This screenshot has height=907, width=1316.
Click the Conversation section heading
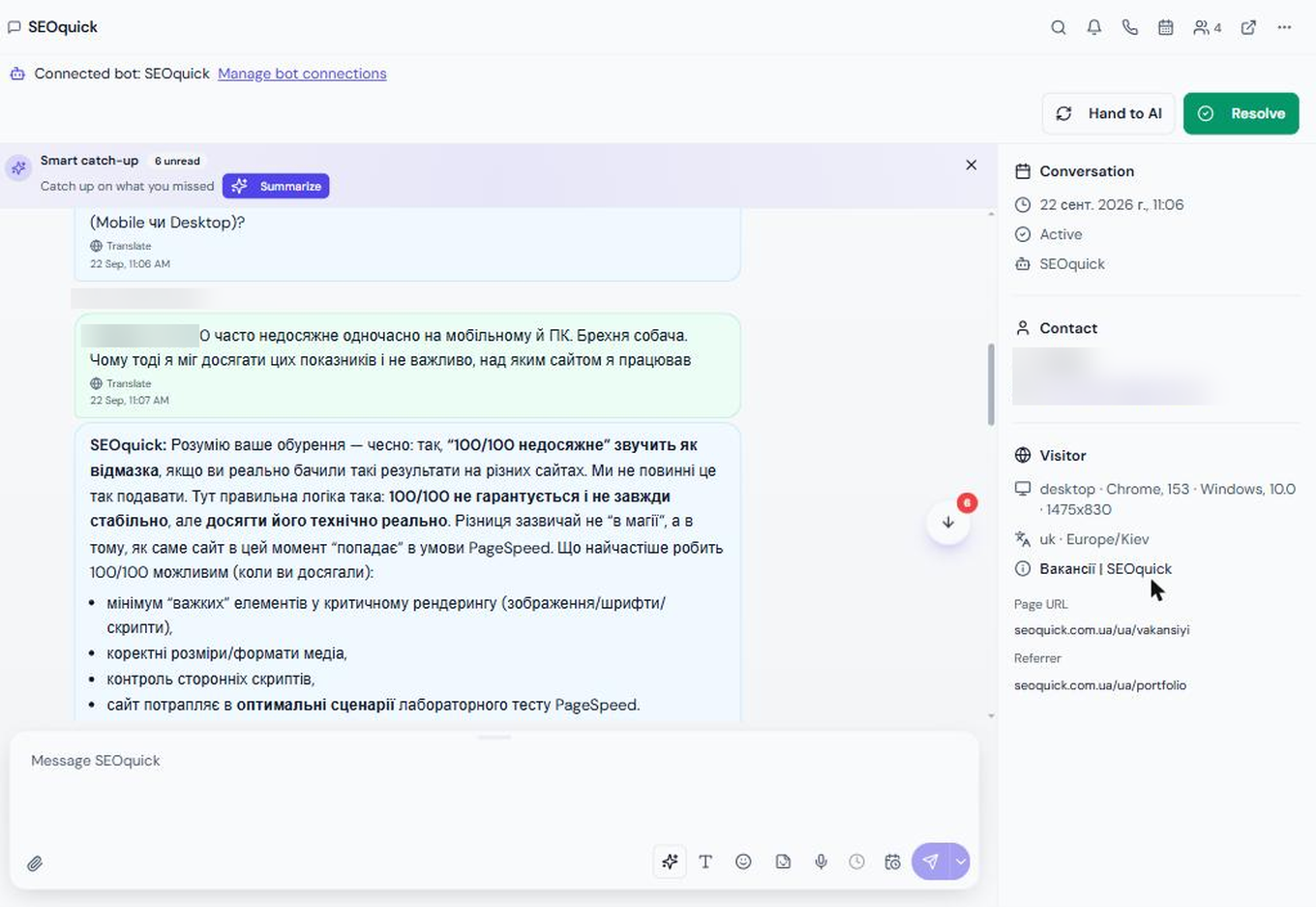1086,171
